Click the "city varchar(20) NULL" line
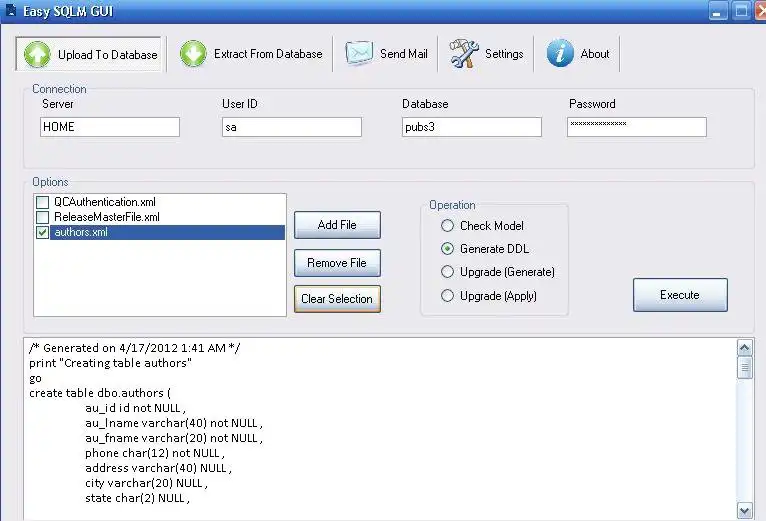The height and width of the screenshot is (521, 766). (x=147, y=483)
